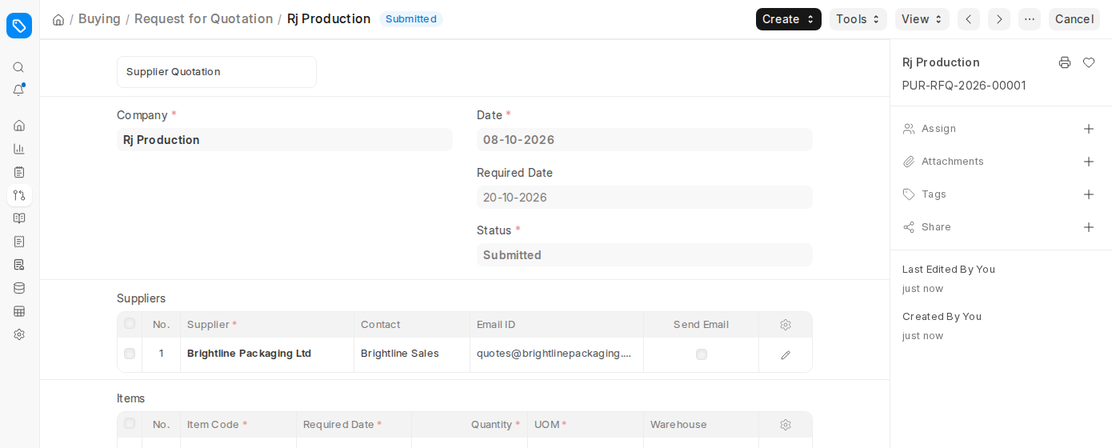Add assignment with Assign plus icon
The width and height of the screenshot is (1120, 448).
(1089, 129)
